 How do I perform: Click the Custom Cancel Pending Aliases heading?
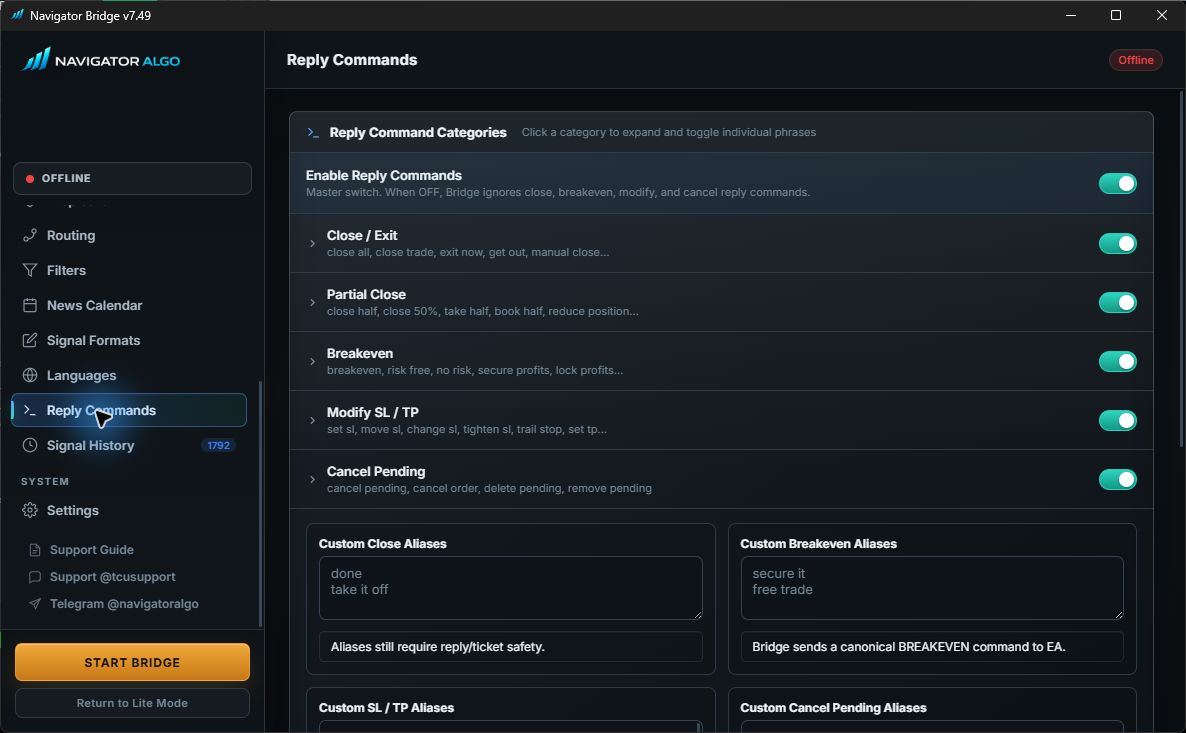pyautogui.click(x=833, y=708)
